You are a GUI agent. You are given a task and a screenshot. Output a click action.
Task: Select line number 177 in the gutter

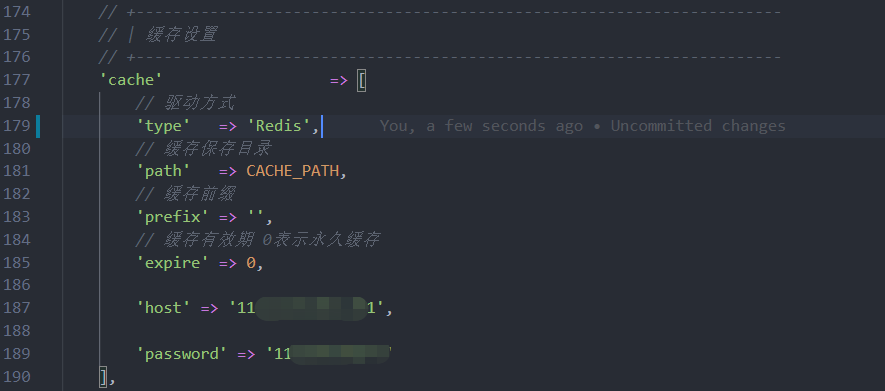16,80
